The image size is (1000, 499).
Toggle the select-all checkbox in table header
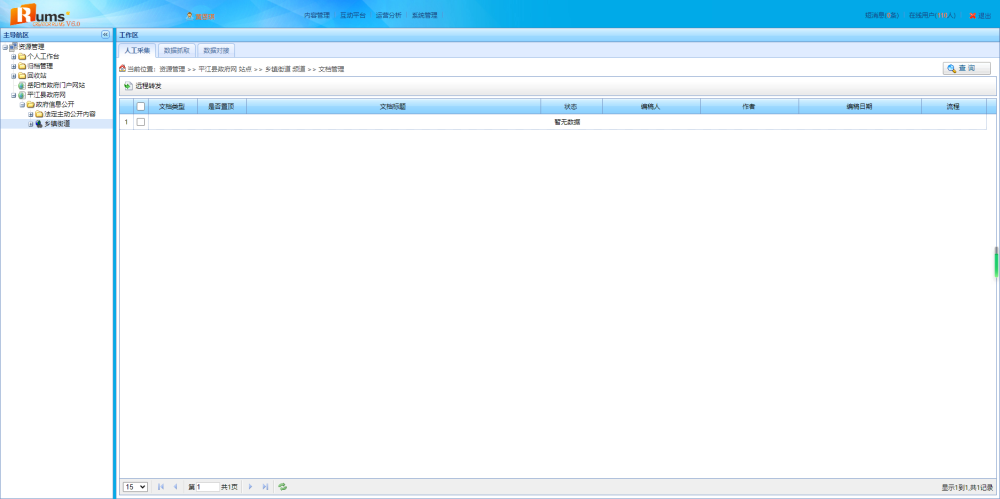[x=141, y=106]
